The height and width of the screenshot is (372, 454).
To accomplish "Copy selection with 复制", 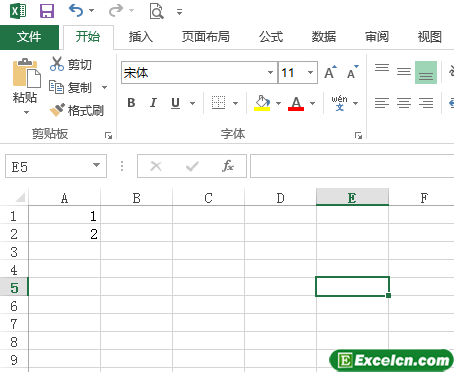I will coord(70,87).
